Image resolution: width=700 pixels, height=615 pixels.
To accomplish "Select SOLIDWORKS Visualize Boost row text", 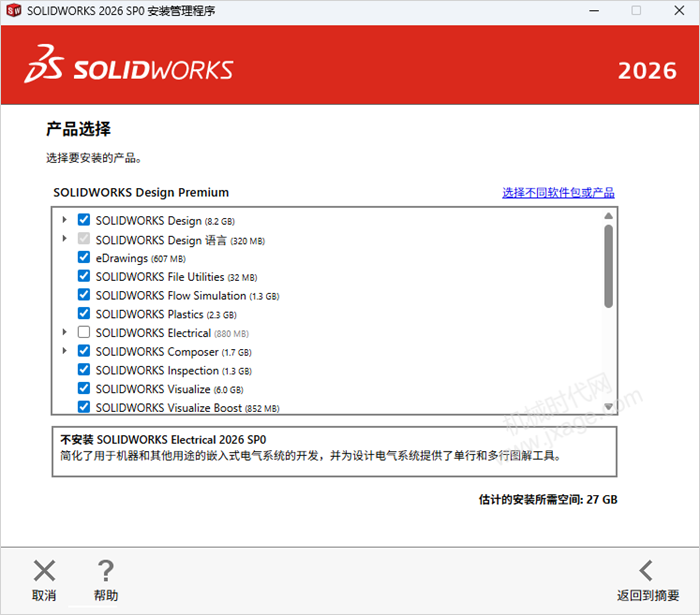I will pos(188,408).
